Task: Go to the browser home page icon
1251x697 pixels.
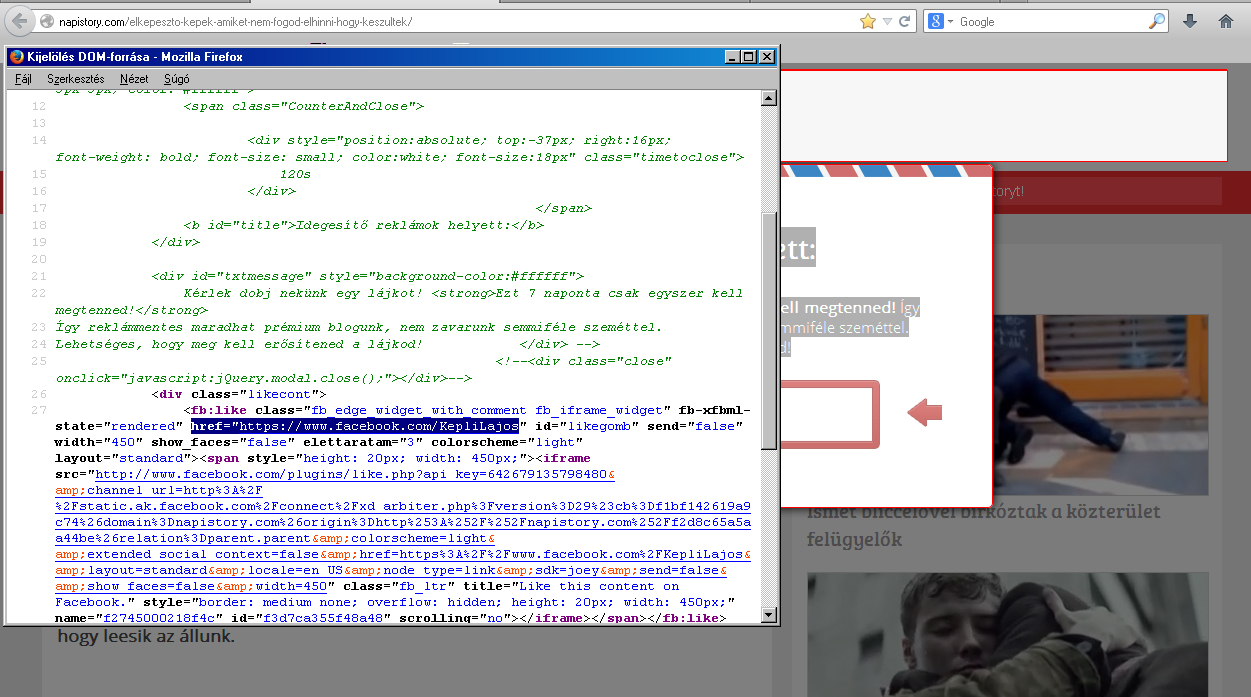Action: coord(1226,21)
